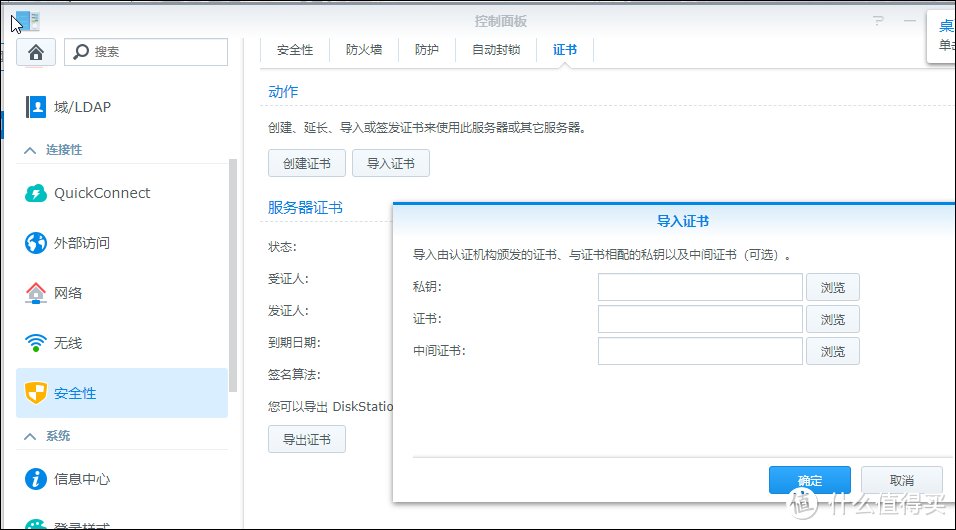Browse for the 私钥 file
956x530 pixels.
(x=833, y=287)
